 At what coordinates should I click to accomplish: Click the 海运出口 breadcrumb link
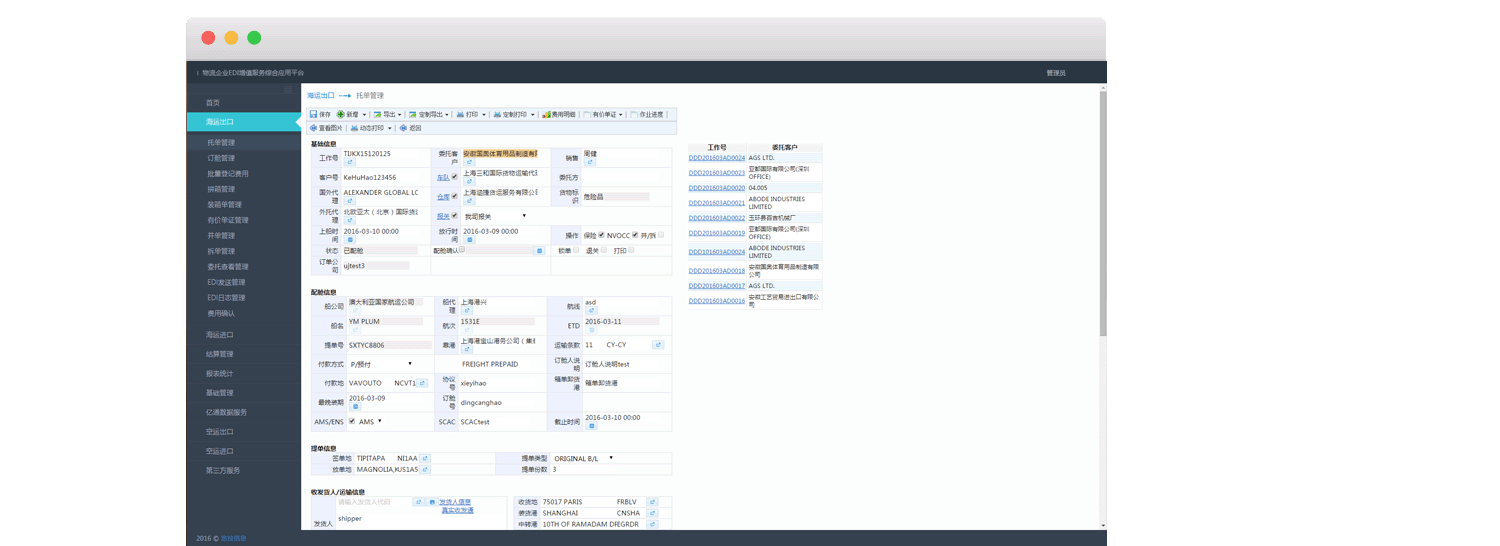point(320,95)
